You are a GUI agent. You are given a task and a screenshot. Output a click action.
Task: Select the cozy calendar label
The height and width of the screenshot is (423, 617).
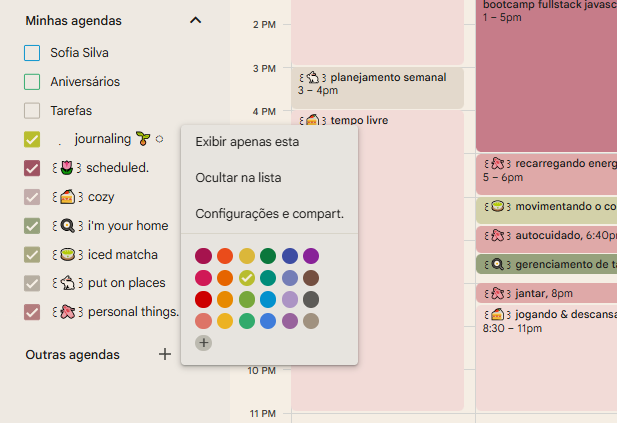coord(83,197)
